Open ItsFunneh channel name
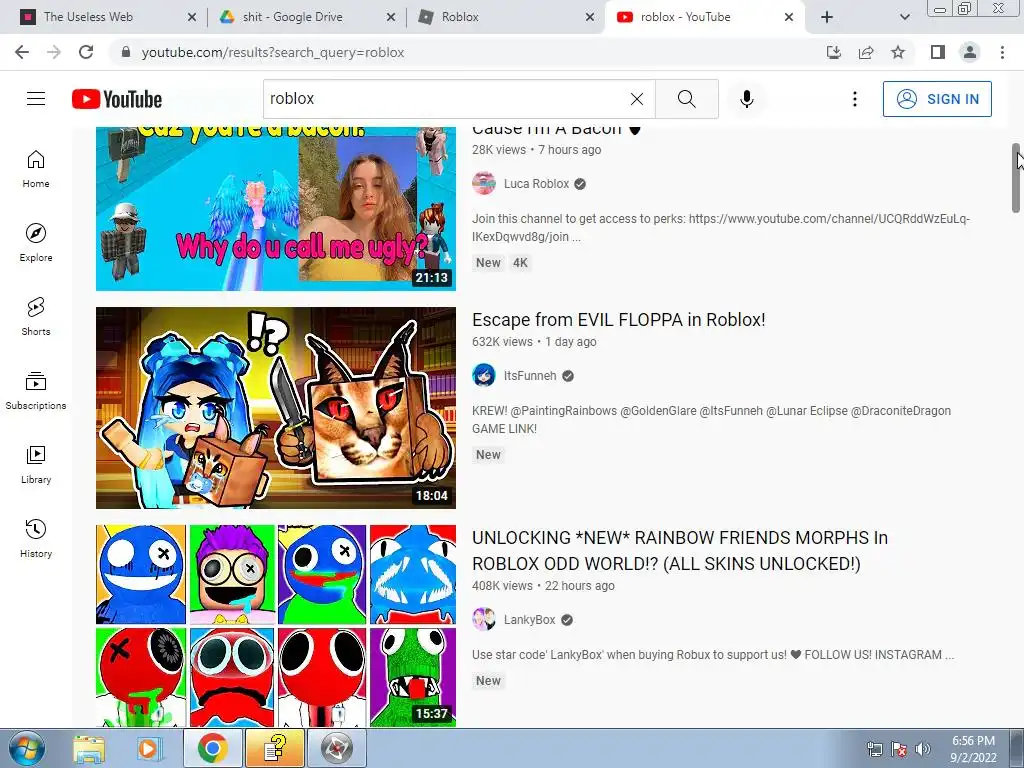The height and width of the screenshot is (768, 1024). tap(530, 376)
